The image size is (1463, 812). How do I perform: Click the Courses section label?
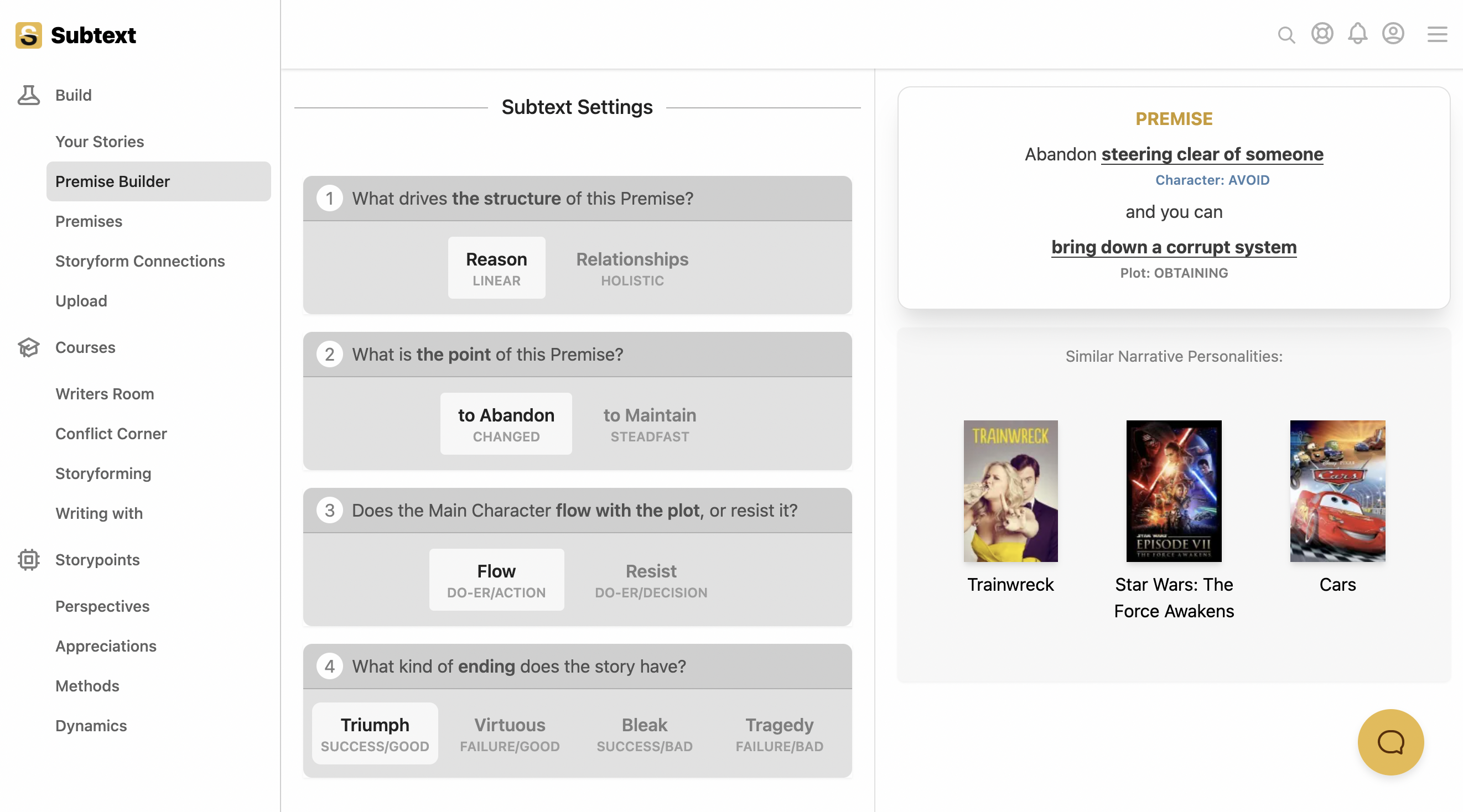(x=85, y=347)
